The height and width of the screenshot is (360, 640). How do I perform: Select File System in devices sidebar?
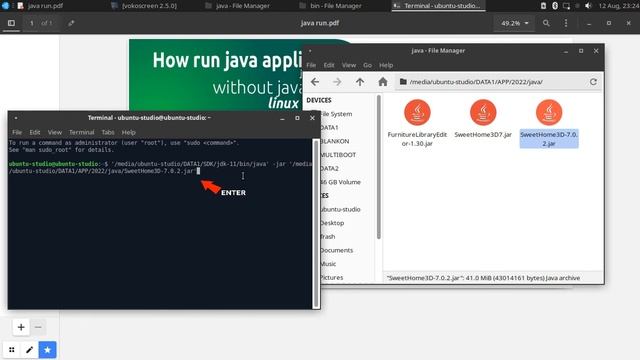coord(336,114)
